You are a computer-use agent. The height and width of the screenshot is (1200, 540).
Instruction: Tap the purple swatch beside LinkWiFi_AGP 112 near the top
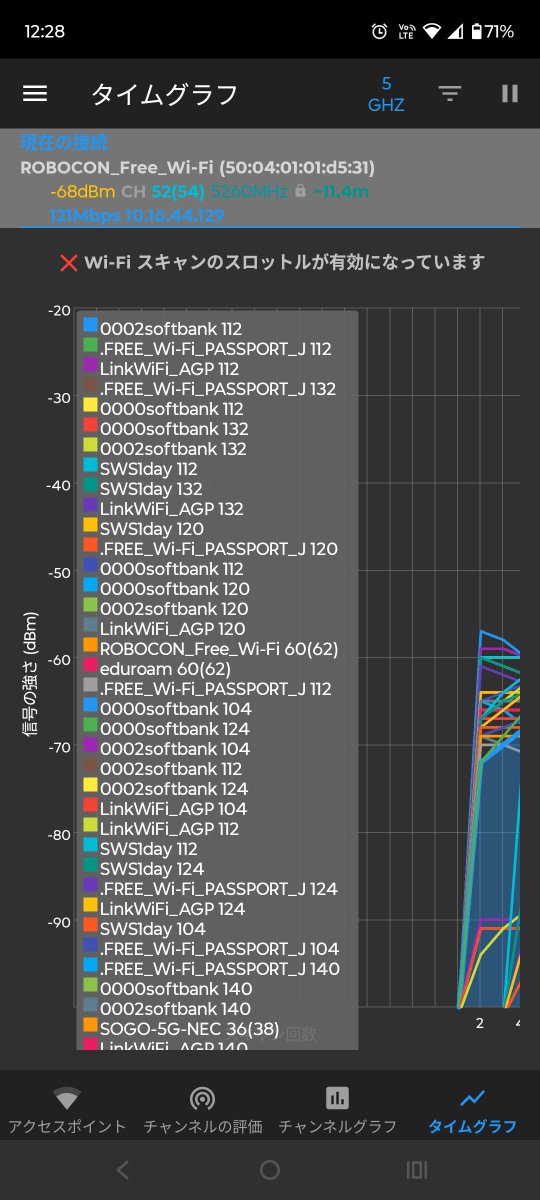[90, 366]
